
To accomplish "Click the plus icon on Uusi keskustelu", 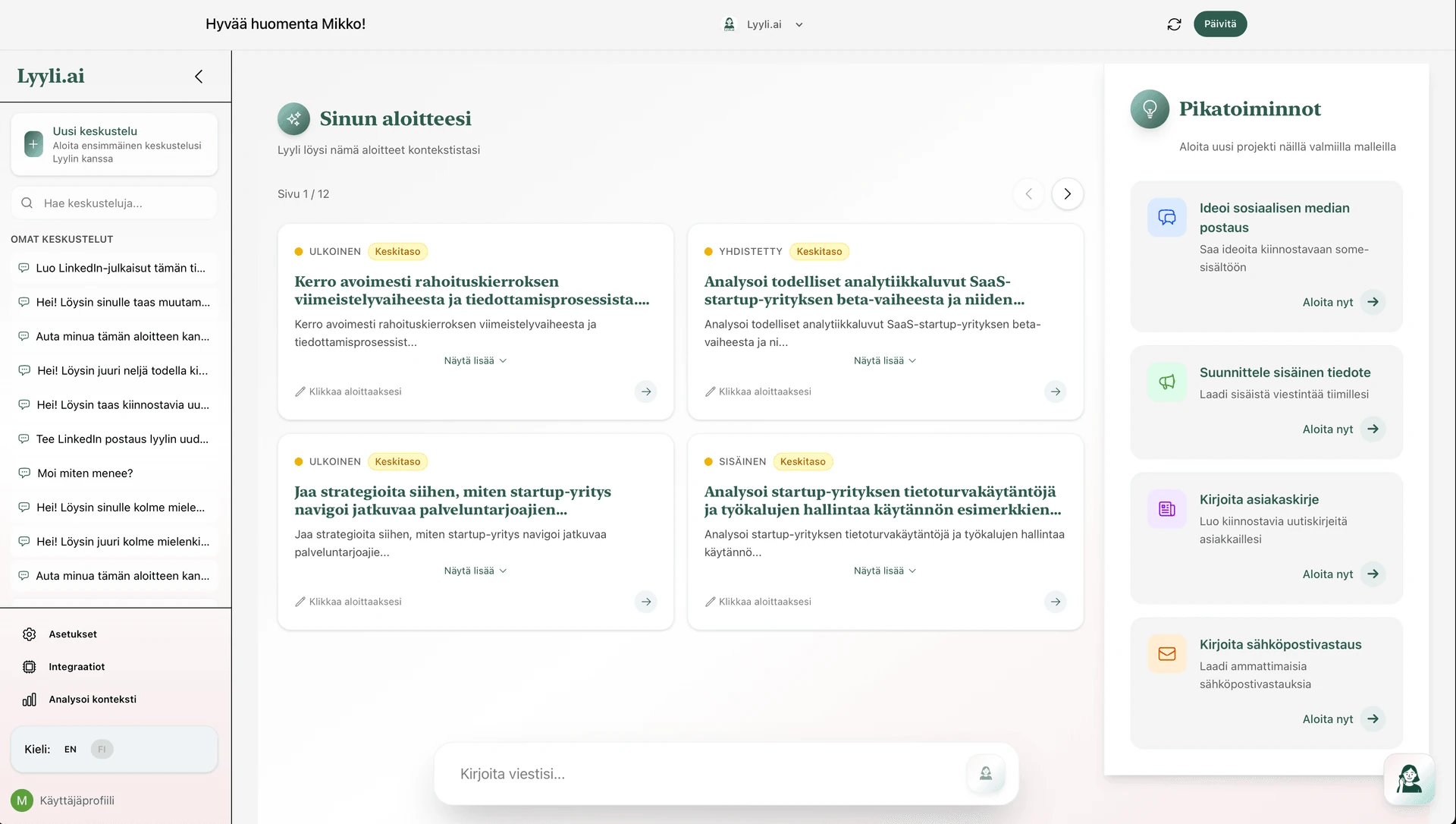I will pos(33,143).
